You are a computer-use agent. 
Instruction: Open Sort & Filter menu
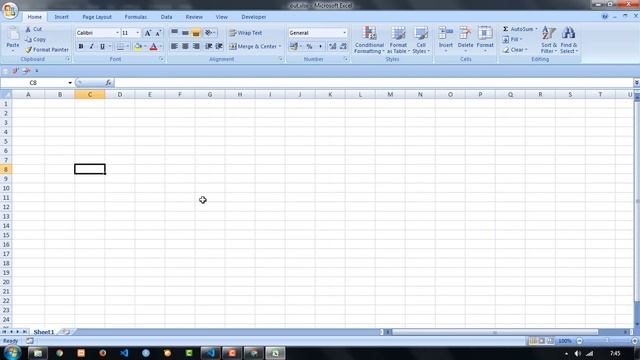(x=549, y=40)
